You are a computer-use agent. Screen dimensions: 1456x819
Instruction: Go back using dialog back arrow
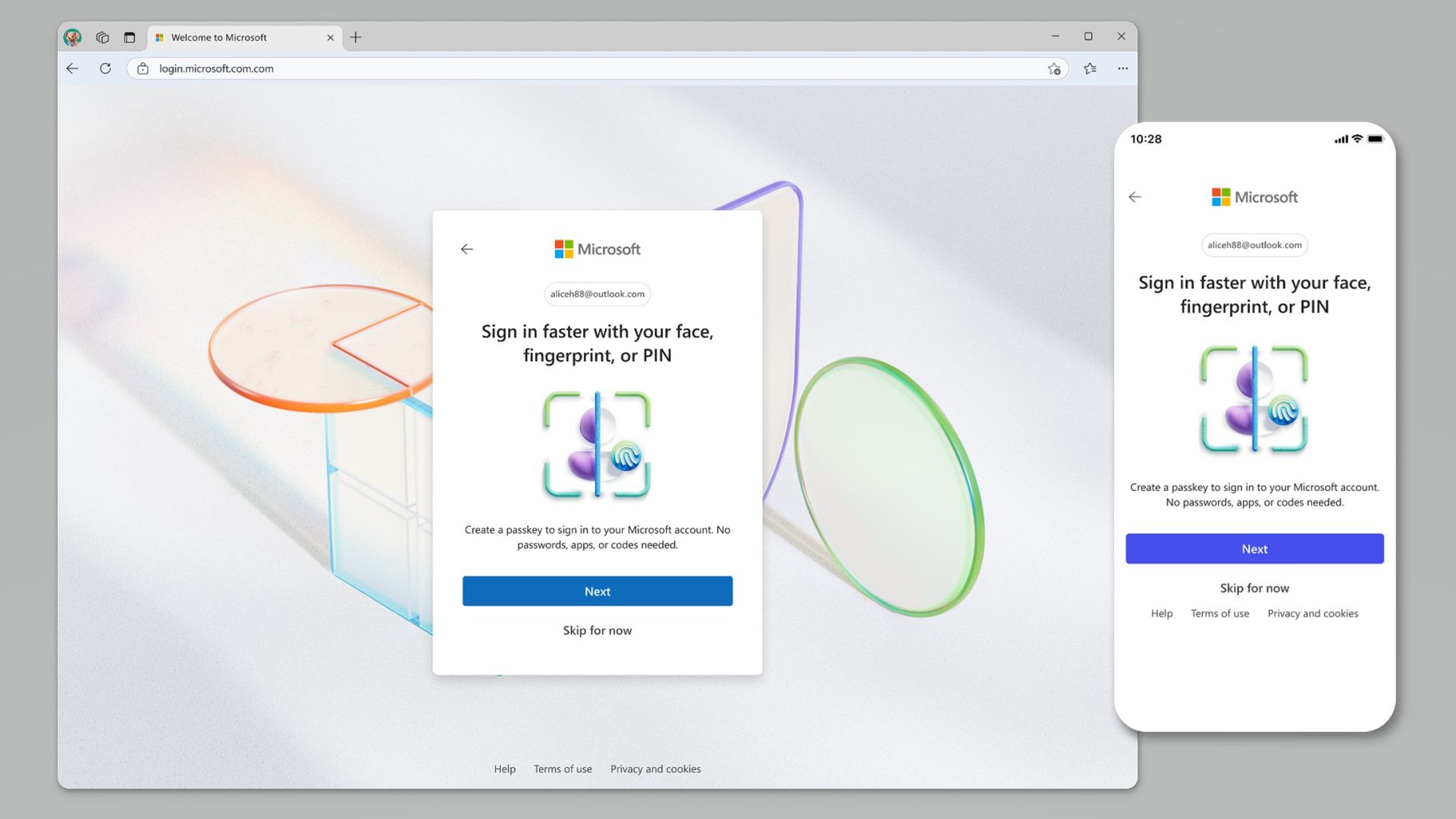coord(467,249)
